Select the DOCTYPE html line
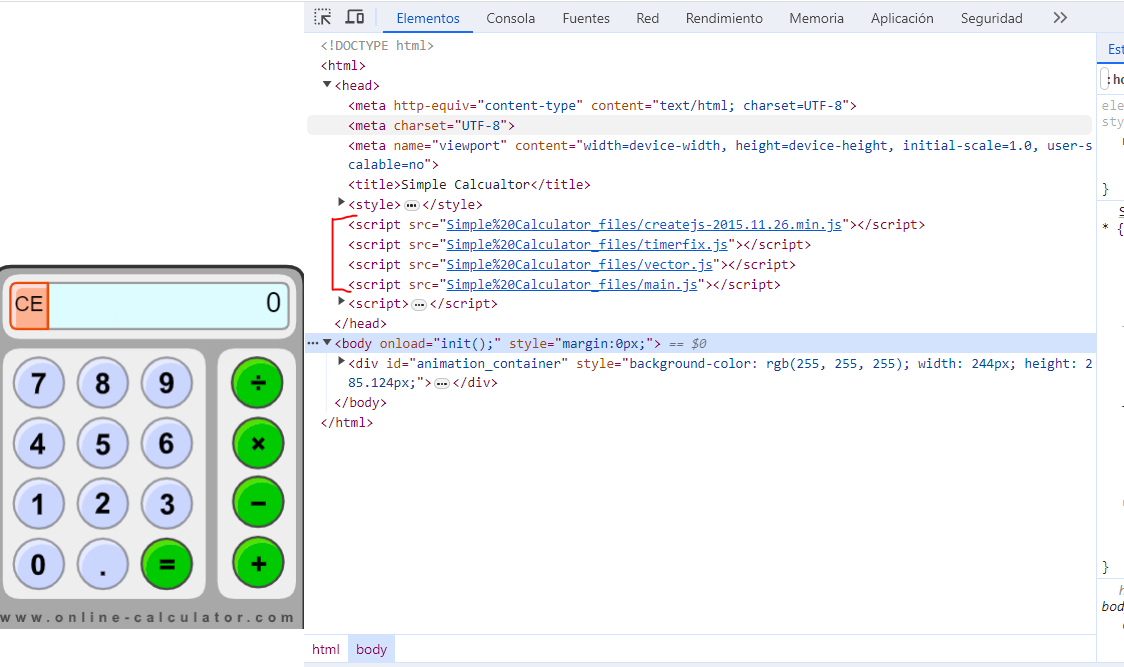This screenshot has width=1124, height=667. tap(377, 45)
